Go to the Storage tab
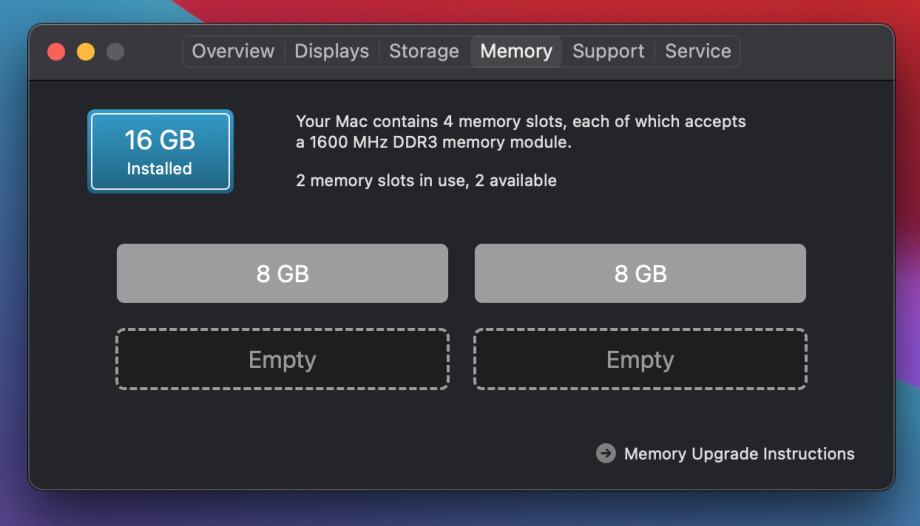 tap(424, 51)
